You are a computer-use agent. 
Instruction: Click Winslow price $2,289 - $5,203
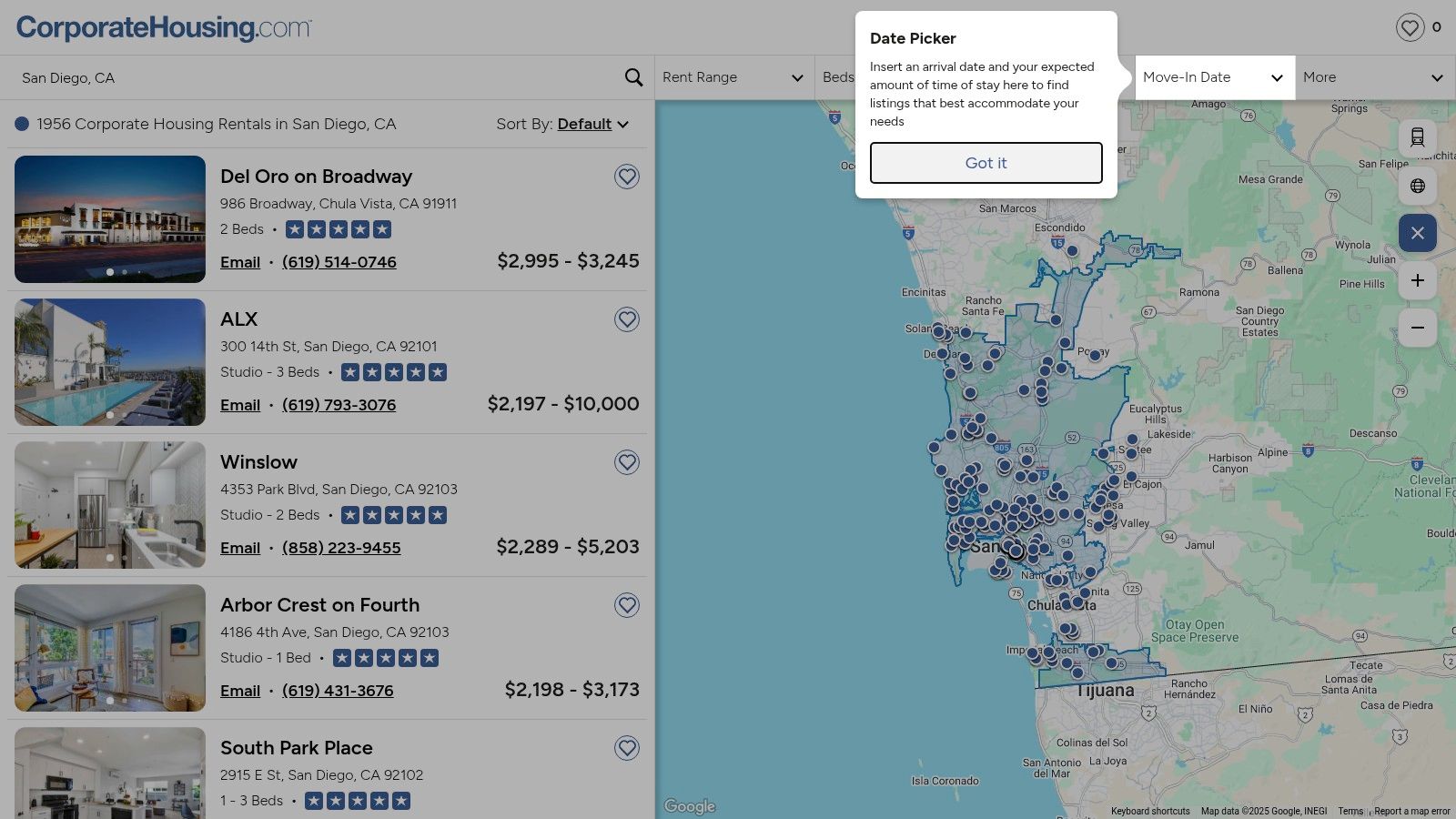tap(568, 547)
